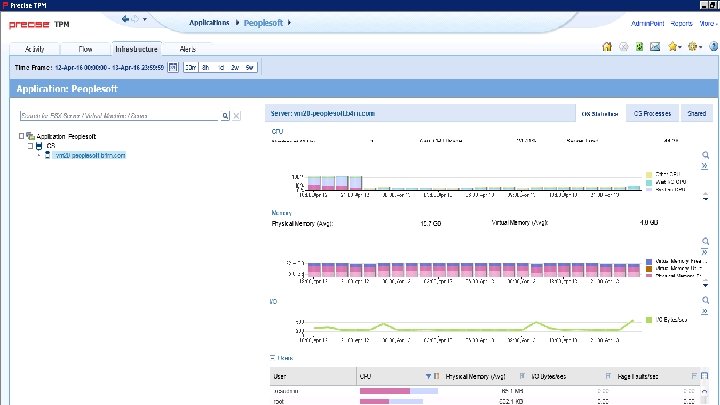Click the greyed-out icon next to Home
This screenshot has width=720, height=405.
point(624,46)
